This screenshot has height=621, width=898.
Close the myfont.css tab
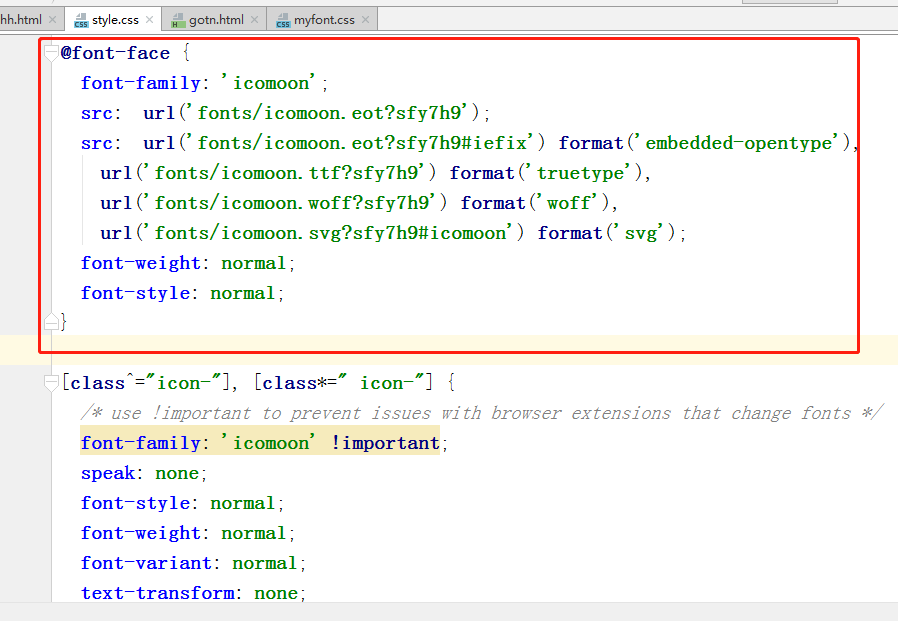[x=365, y=20]
